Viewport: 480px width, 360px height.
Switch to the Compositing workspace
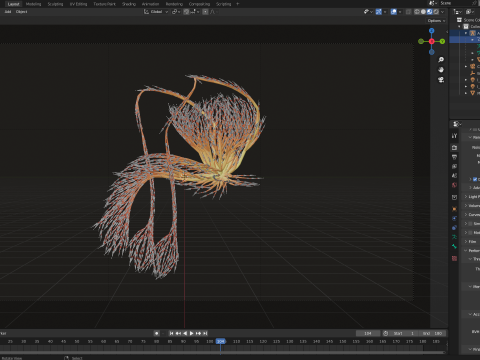pos(199,4)
